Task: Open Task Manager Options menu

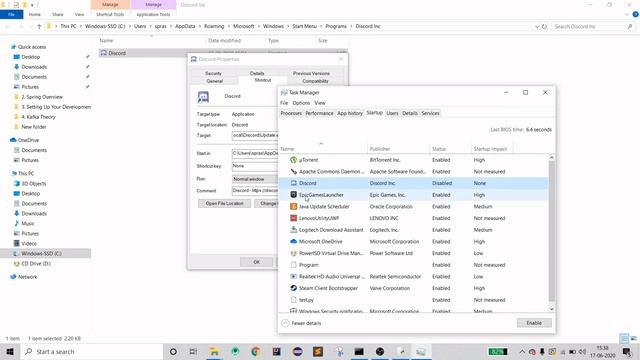Action: click(301, 103)
